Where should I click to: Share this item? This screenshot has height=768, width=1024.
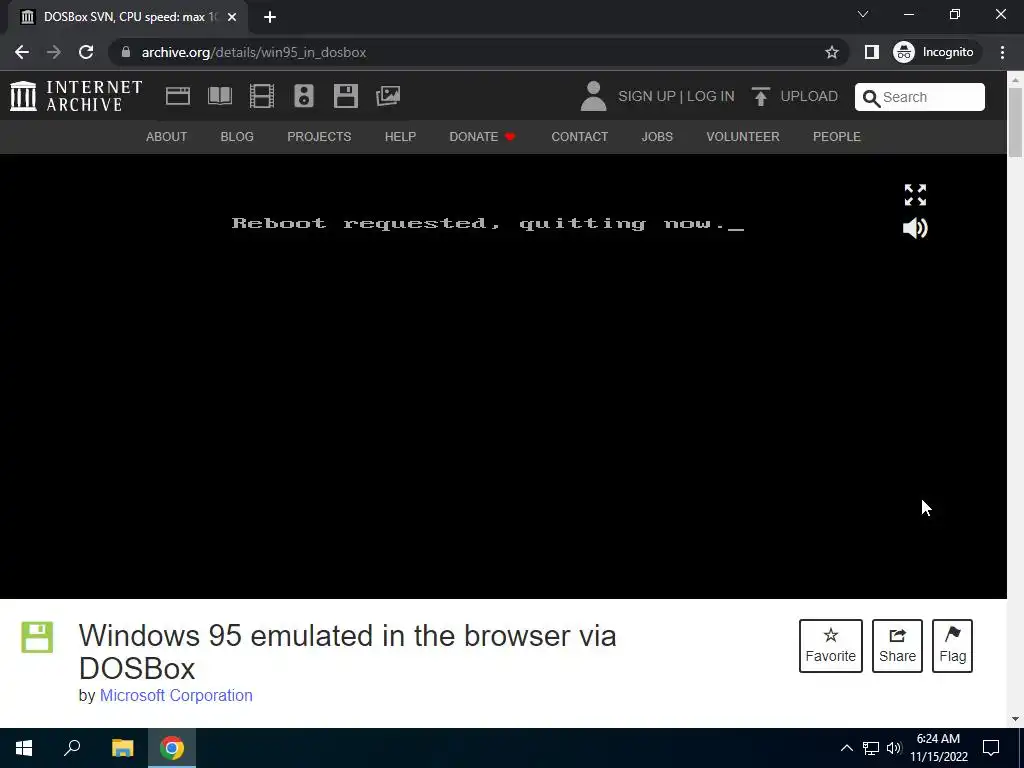897,646
